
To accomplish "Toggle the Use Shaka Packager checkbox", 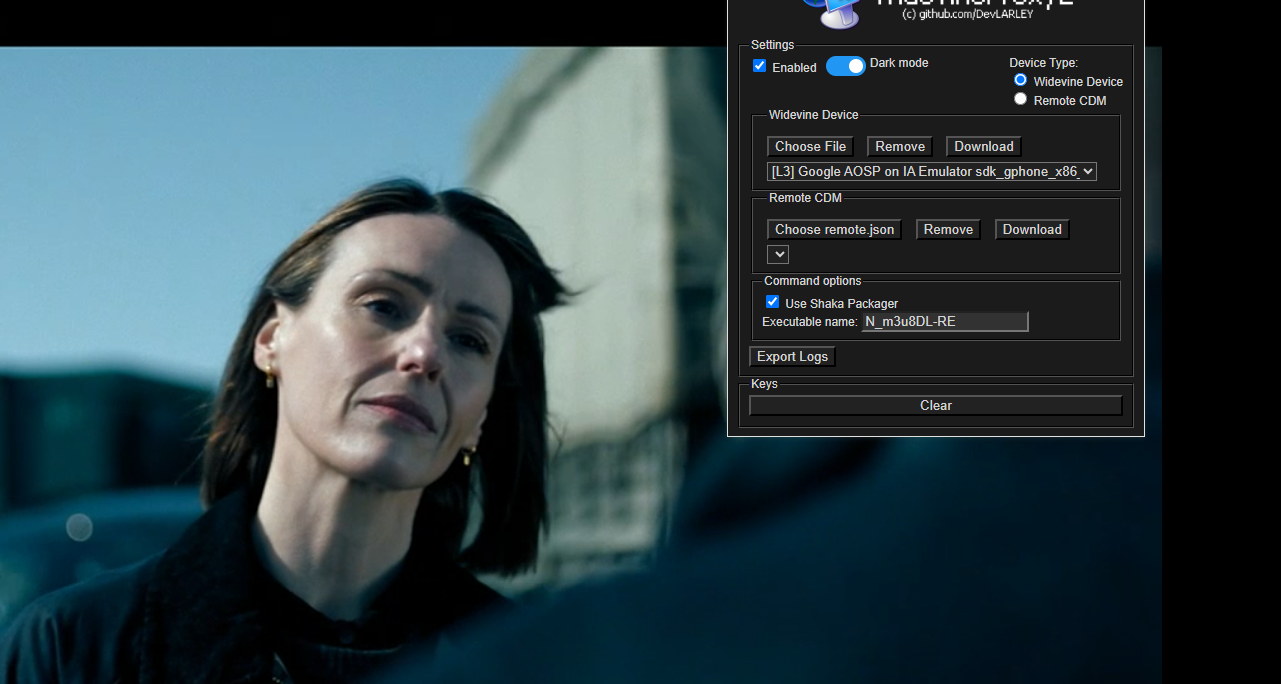I will 772,302.
